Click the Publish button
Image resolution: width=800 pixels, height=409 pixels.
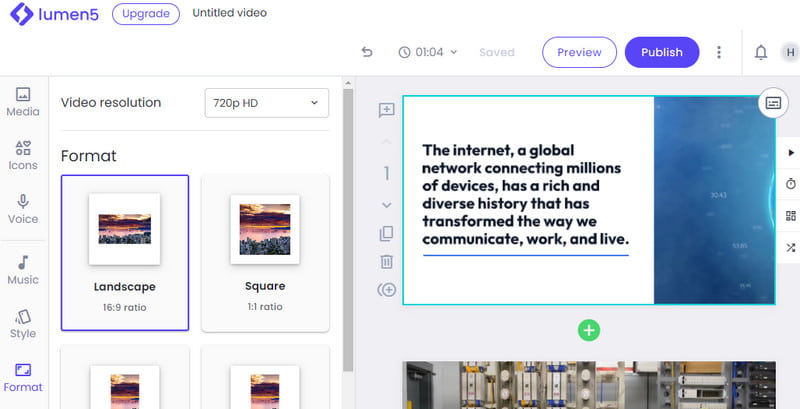(661, 52)
